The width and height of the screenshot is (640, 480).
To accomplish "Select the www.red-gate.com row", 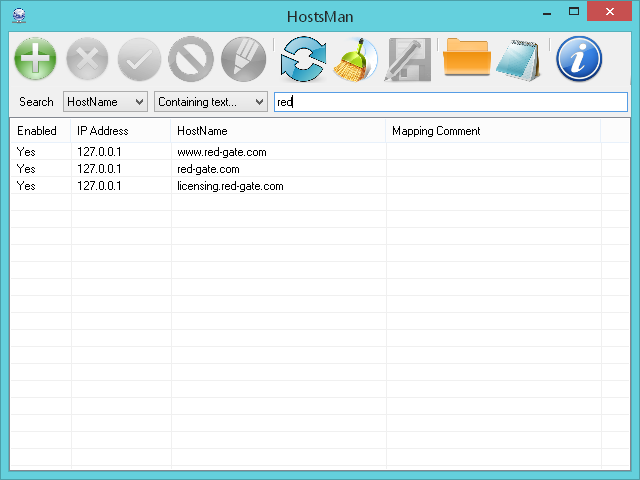I will [320, 152].
